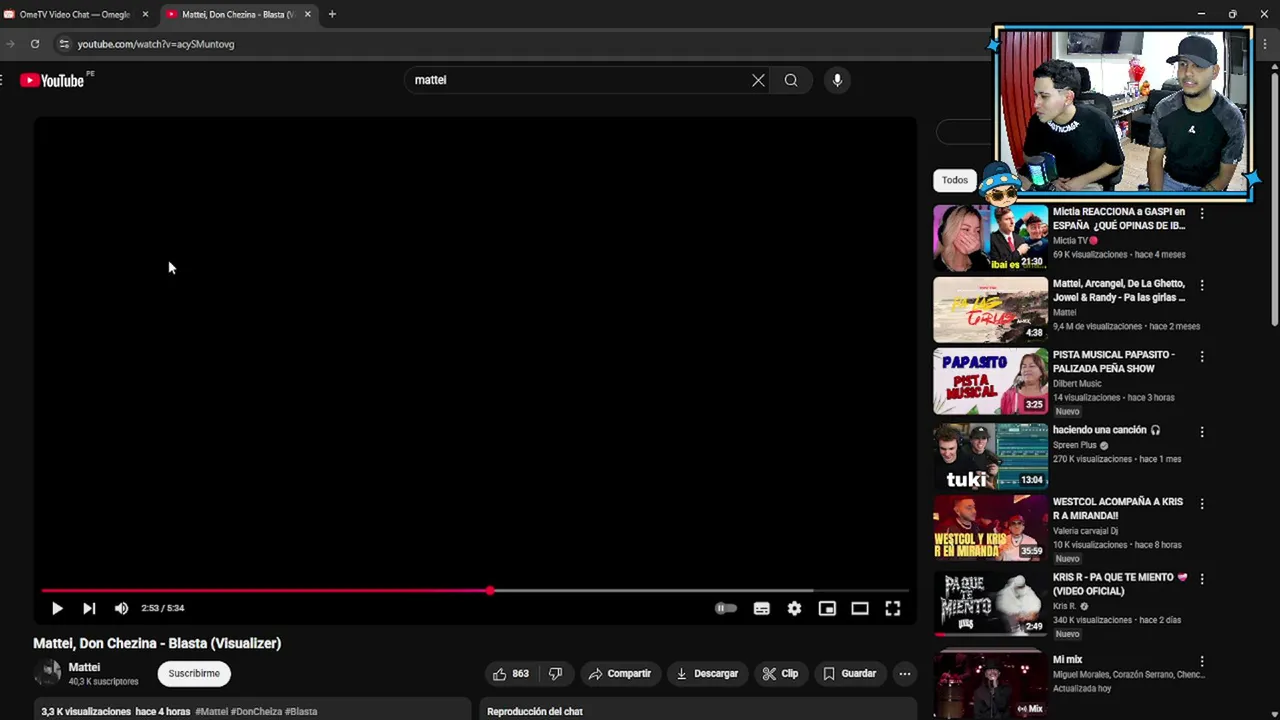
Task: Mute the video volume
Action: (x=121, y=608)
